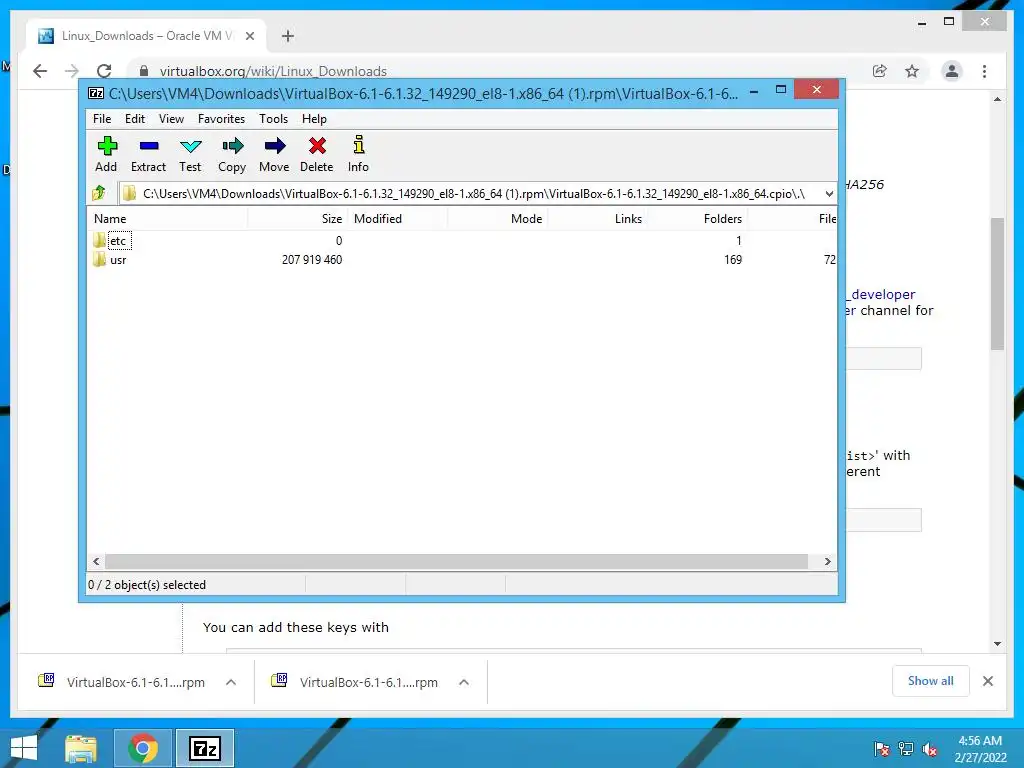
Task: Click the horizontal scrollbar left arrow
Action: [x=96, y=562]
